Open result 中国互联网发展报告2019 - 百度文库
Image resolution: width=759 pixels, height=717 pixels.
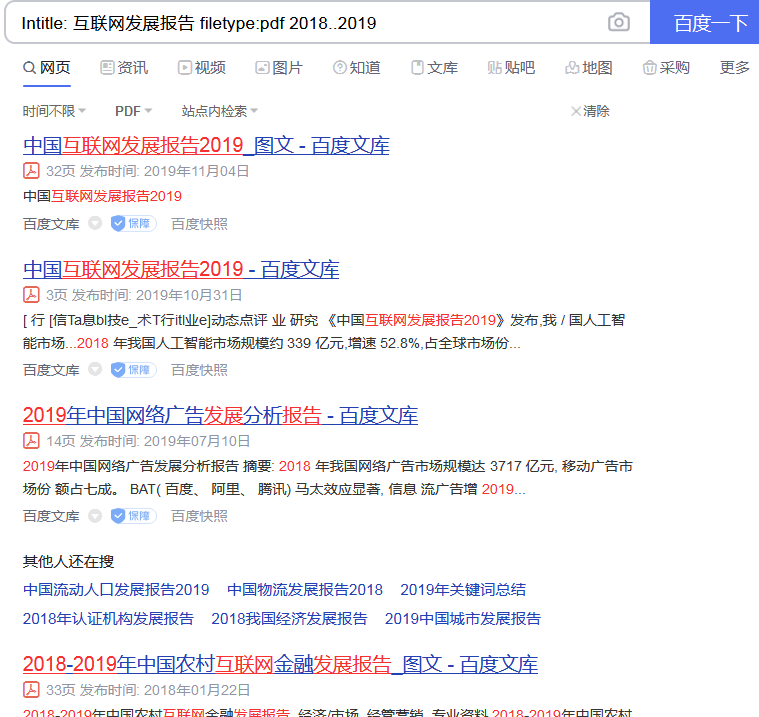pos(181,270)
